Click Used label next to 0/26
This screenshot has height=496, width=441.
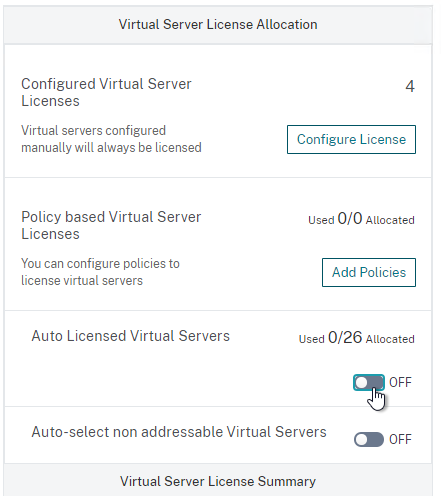(x=312, y=339)
